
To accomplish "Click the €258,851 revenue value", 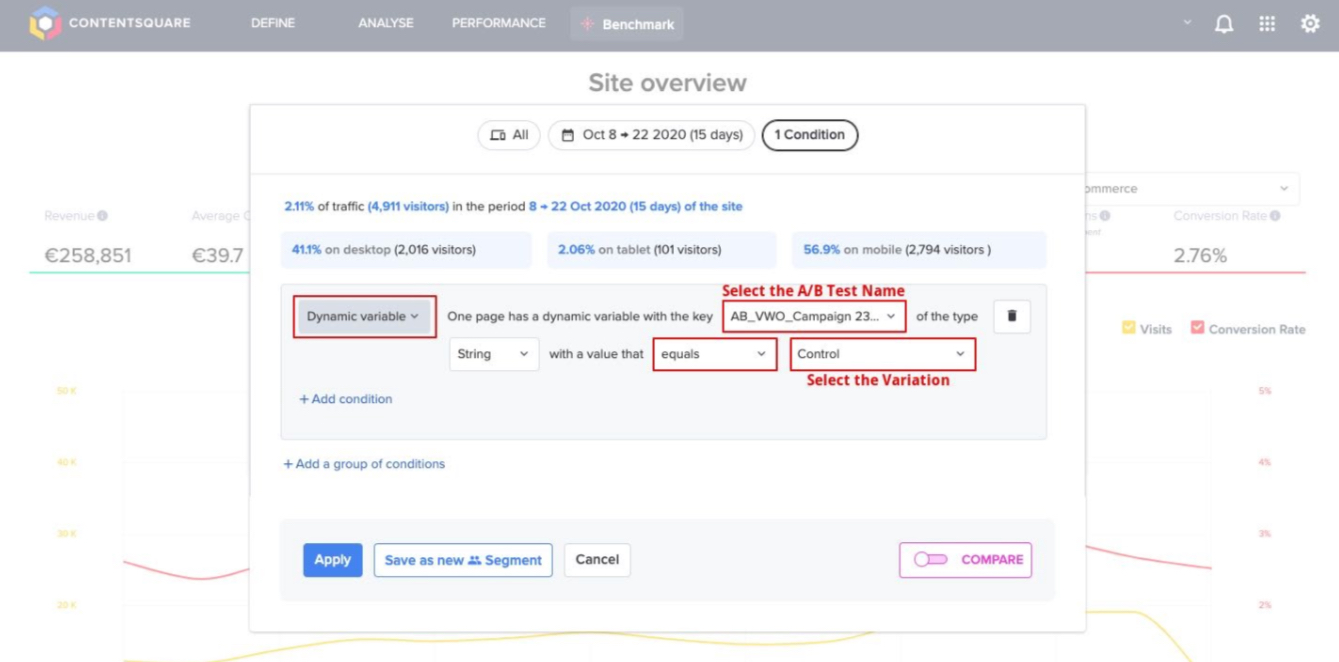I will 88,256.
